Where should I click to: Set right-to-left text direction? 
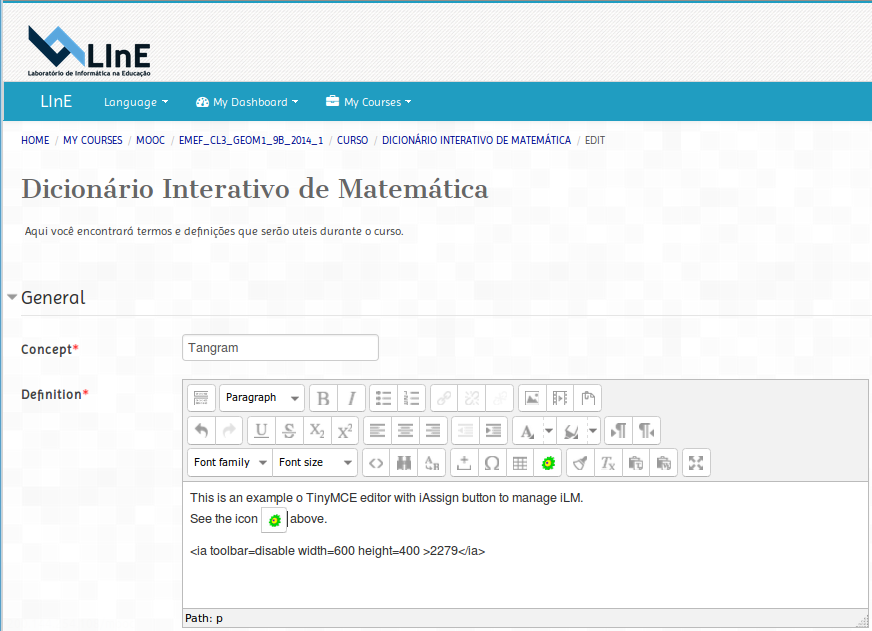pos(646,430)
